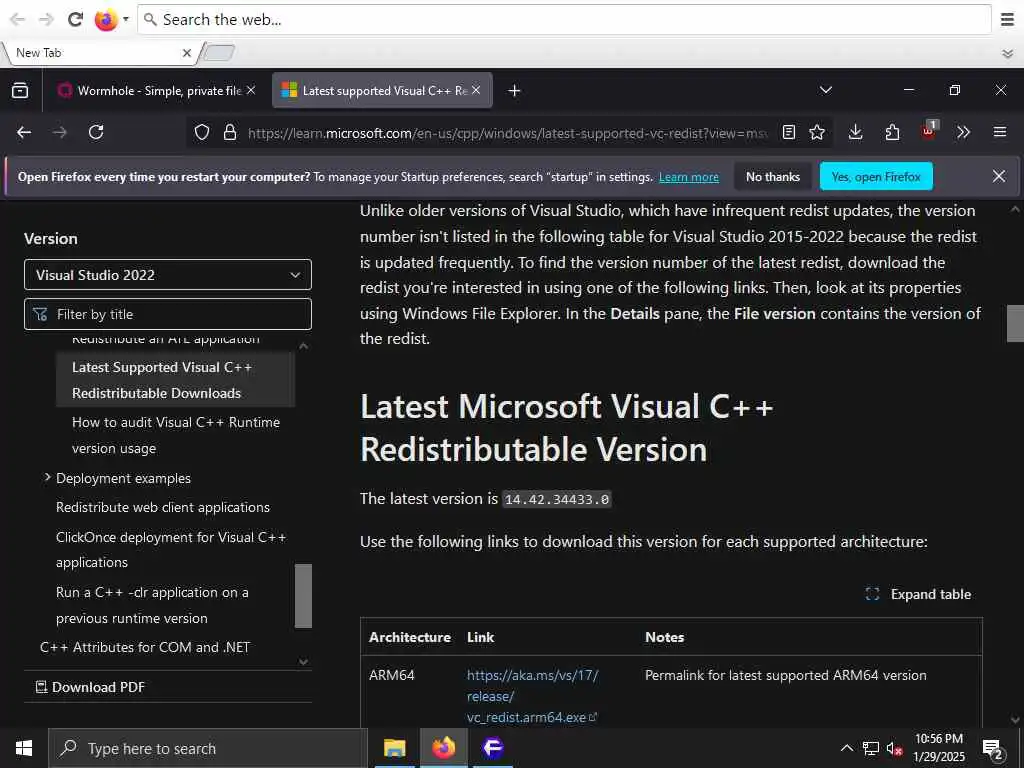Close the Wormhole tab

click(251, 90)
